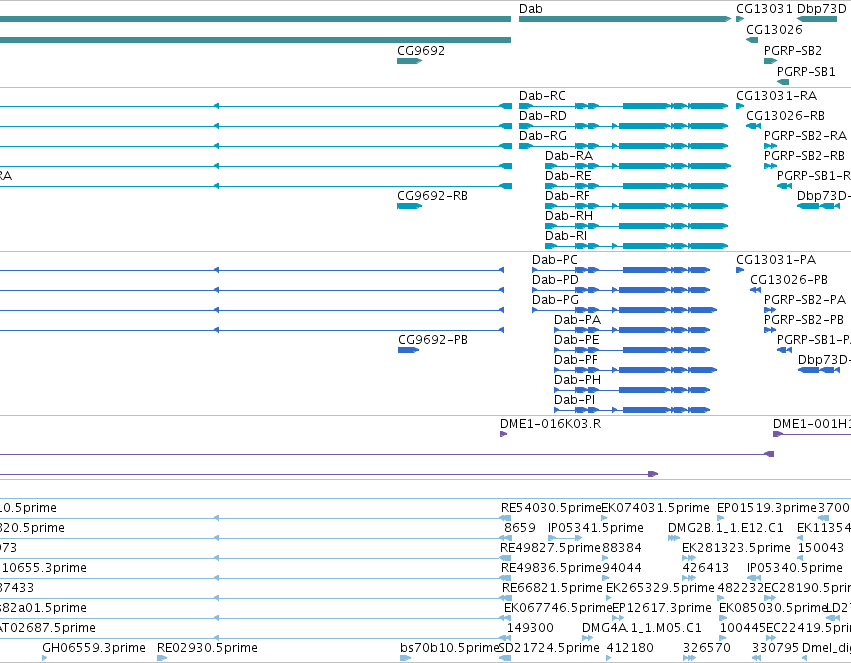Select the 426413 EST label

click(x=706, y=568)
